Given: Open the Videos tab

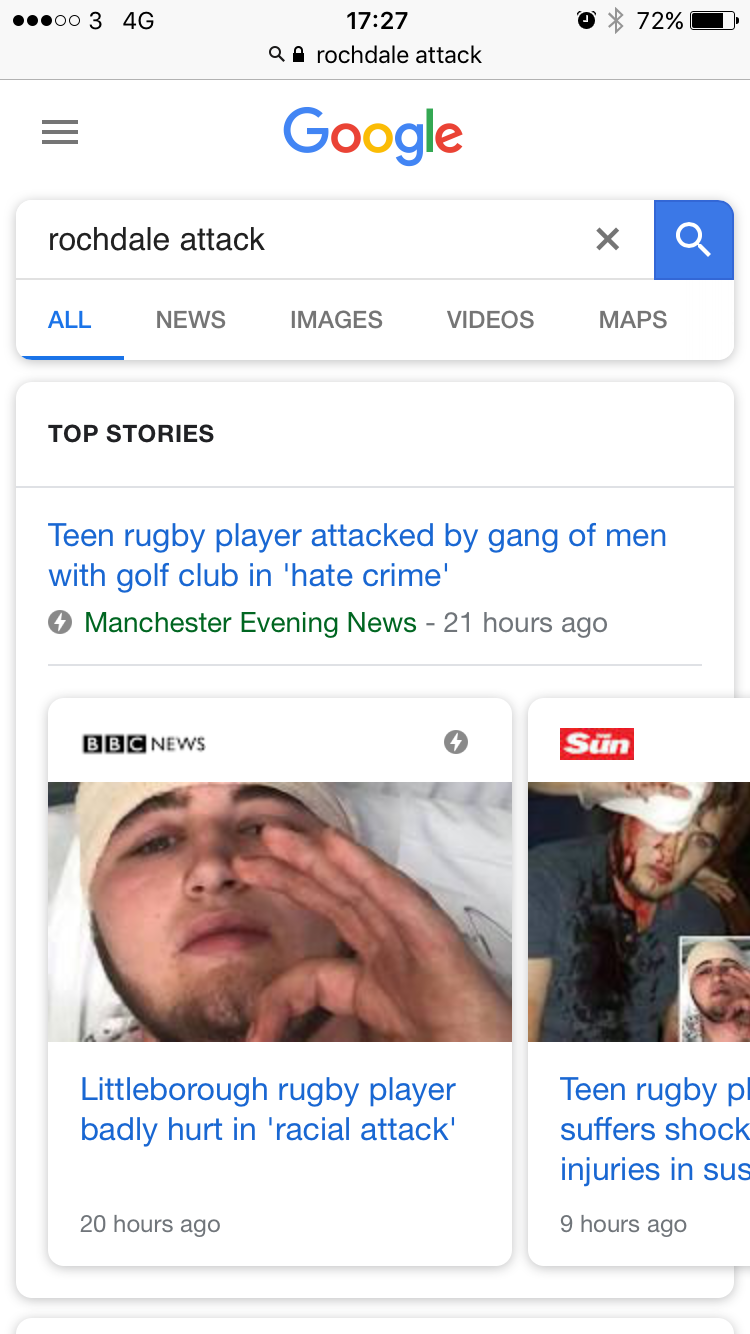Looking at the screenshot, I should pos(490,320).
